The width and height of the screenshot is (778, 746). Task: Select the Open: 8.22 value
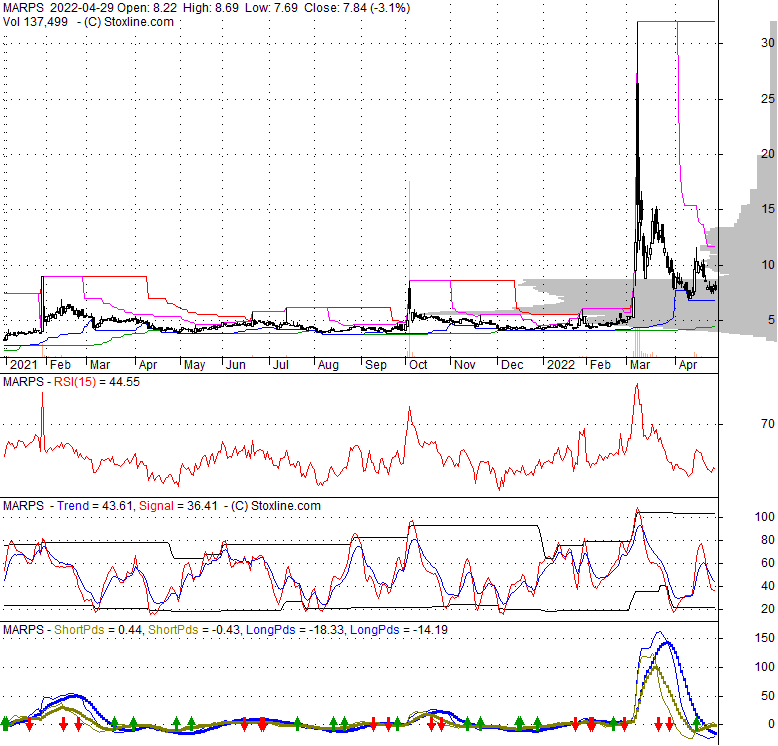click(x=147, y=8)
